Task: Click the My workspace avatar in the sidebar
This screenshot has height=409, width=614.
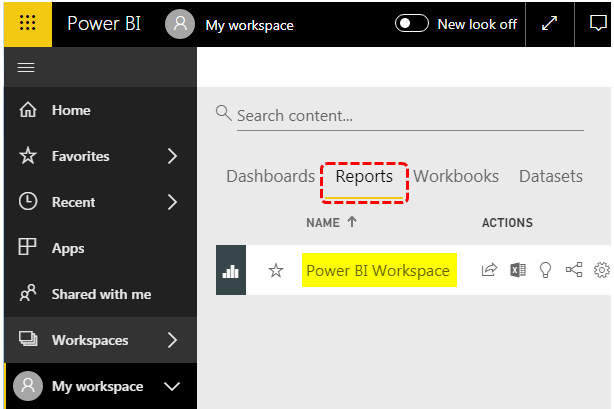Action: click(x=28, y=386)
